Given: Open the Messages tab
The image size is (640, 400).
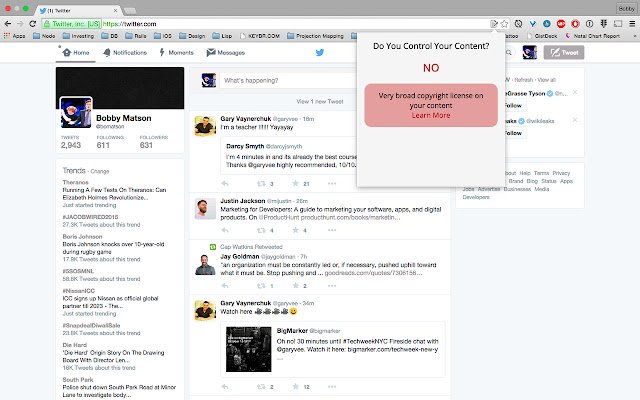Looking at the screenshot, I should tap(226, 53).
